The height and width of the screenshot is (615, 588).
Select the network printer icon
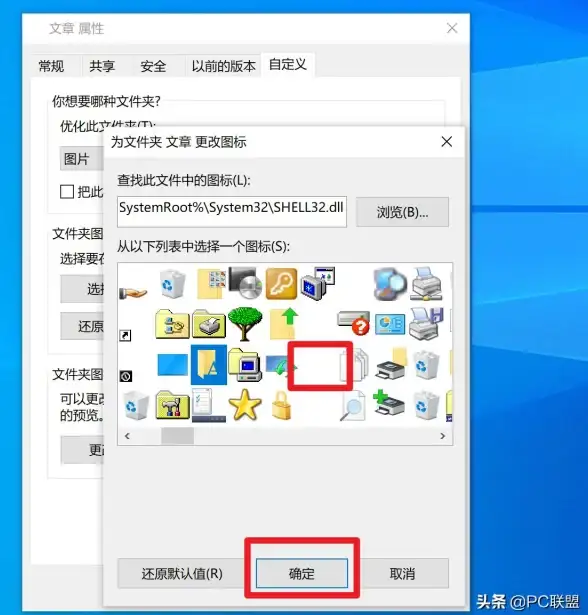tap(427, 284)
